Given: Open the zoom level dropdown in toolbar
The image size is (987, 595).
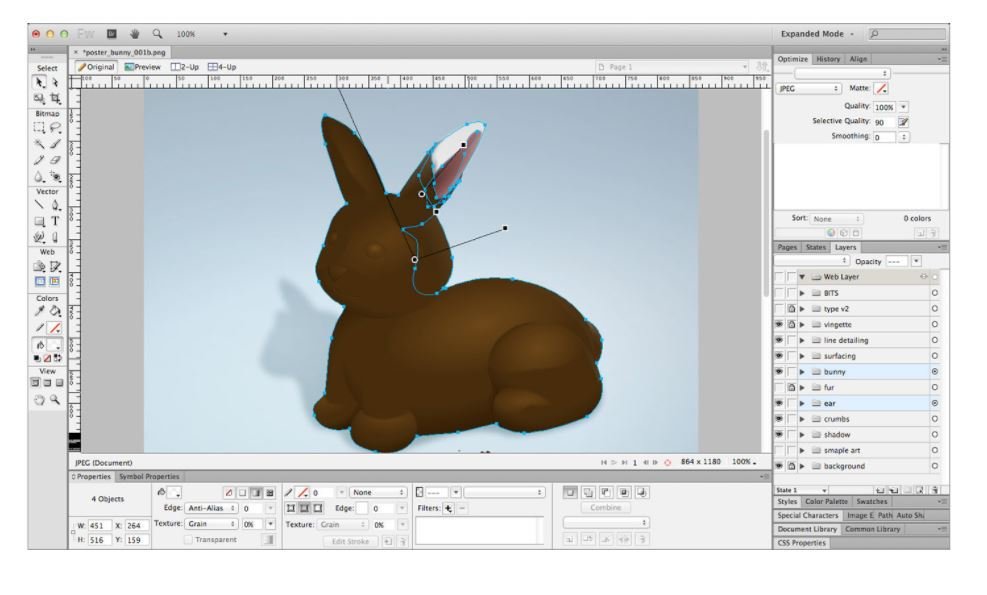Looking at the screenshot, I should click(x=225, y=34).
